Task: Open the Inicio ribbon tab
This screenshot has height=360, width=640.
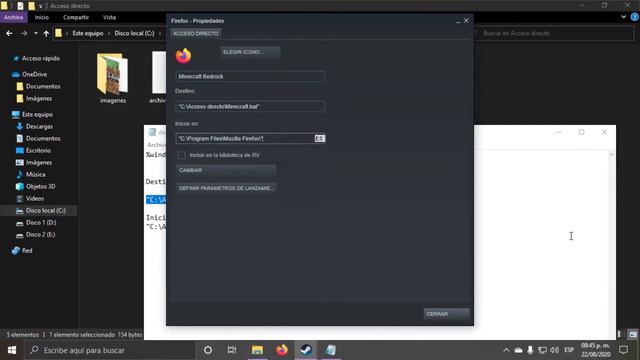Action: point(42,17)
